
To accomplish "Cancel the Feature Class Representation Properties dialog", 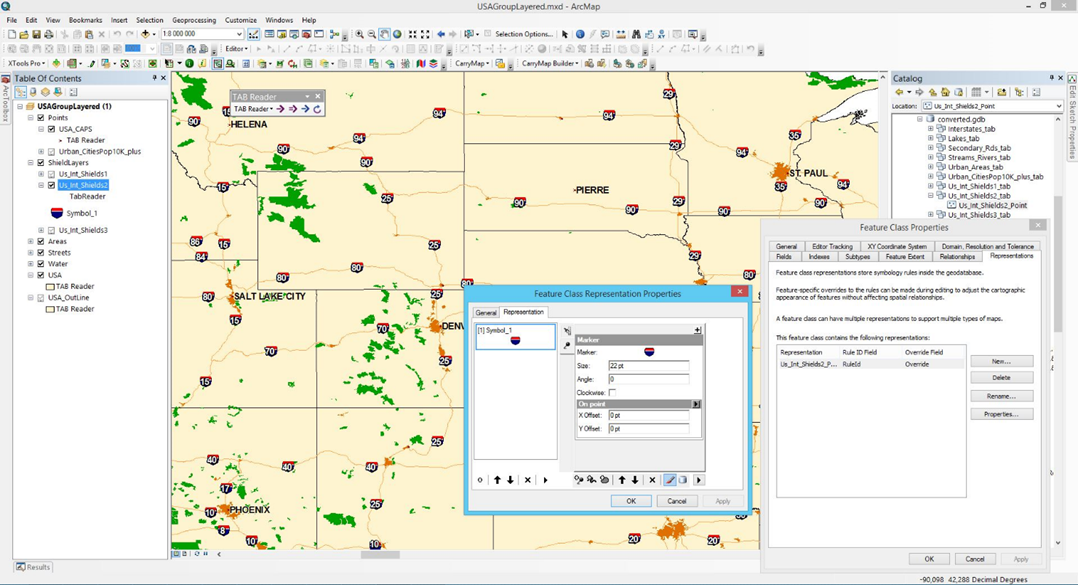I will pos(676,501).
